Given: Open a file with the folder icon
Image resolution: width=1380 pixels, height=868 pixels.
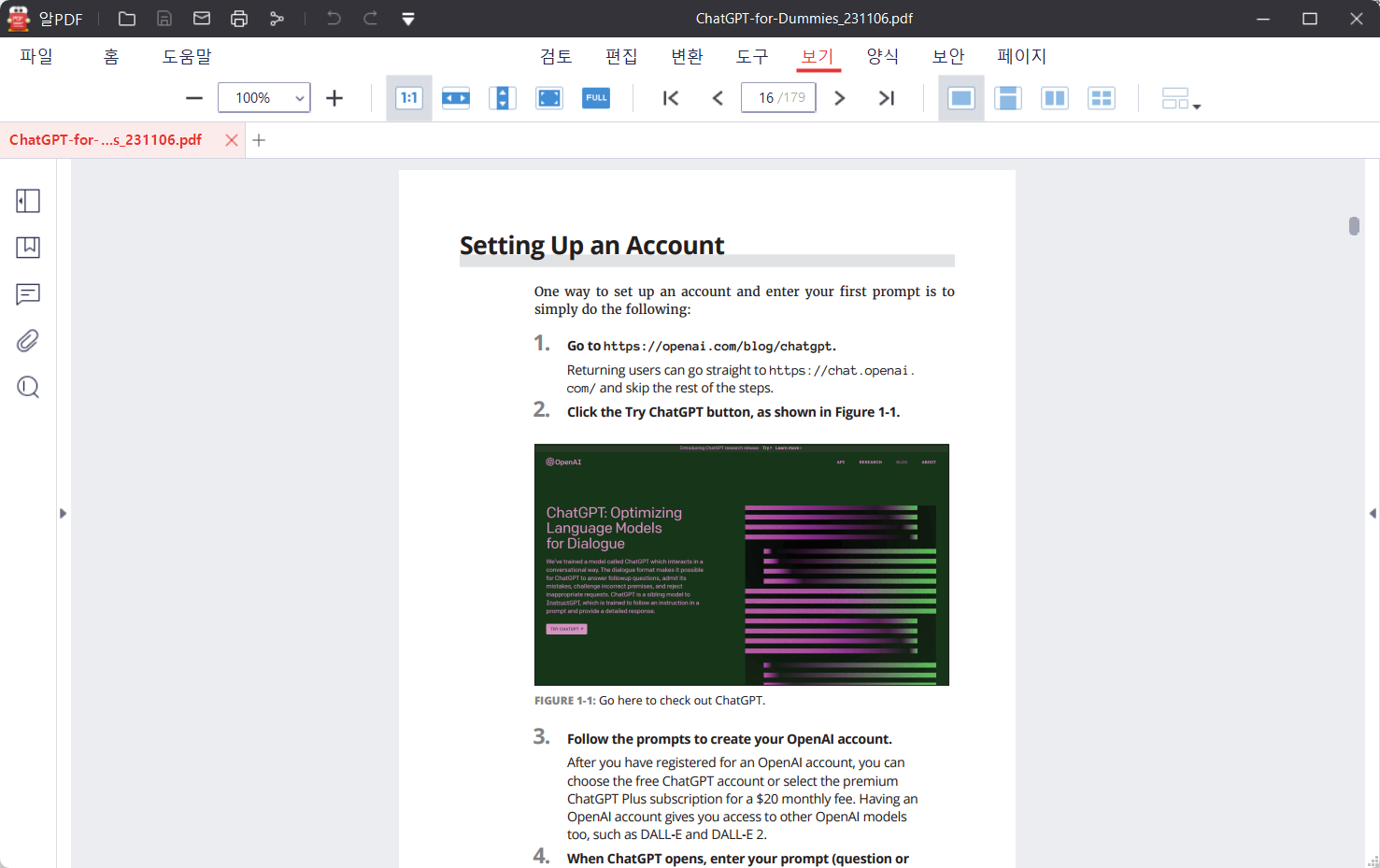Looking at the screenshot, I should (127, 19).
